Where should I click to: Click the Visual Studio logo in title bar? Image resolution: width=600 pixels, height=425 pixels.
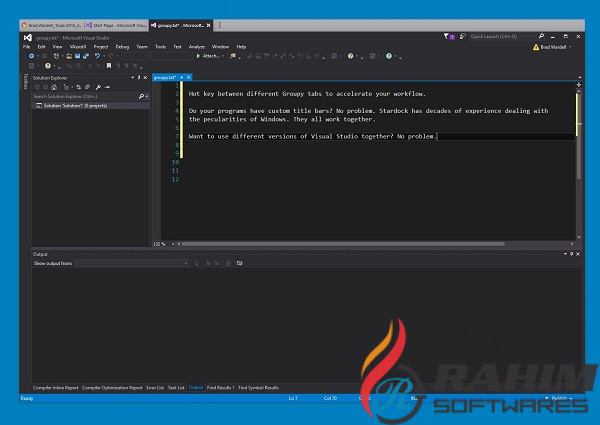pyautogui.click(x=28, y=37)
